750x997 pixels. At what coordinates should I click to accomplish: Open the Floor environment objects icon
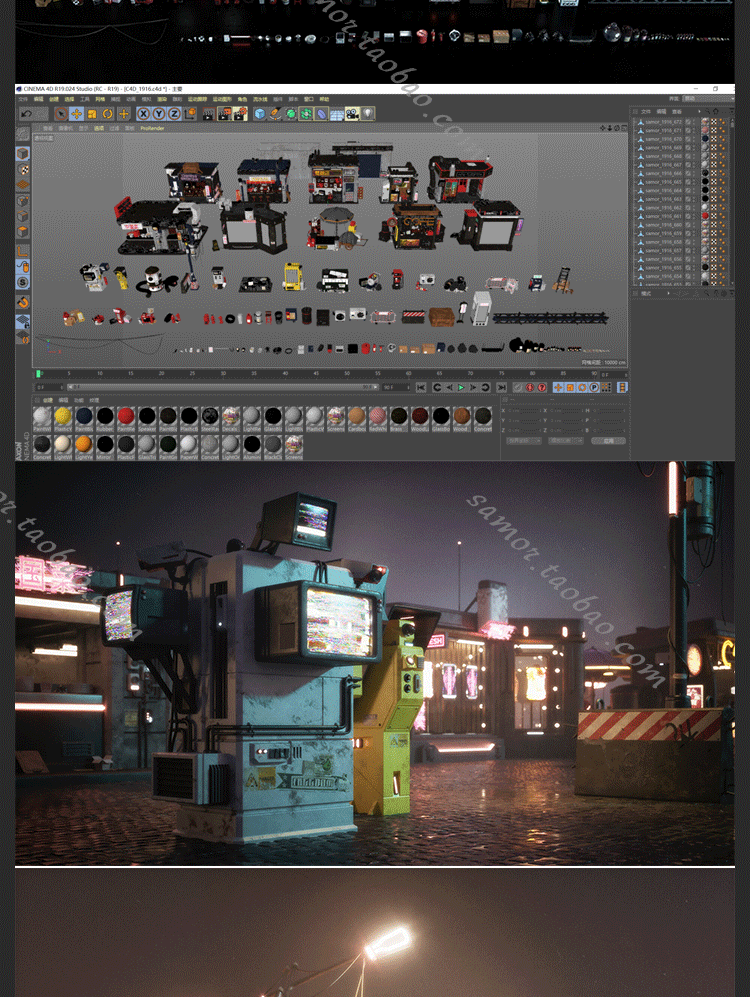click(337, 114)
